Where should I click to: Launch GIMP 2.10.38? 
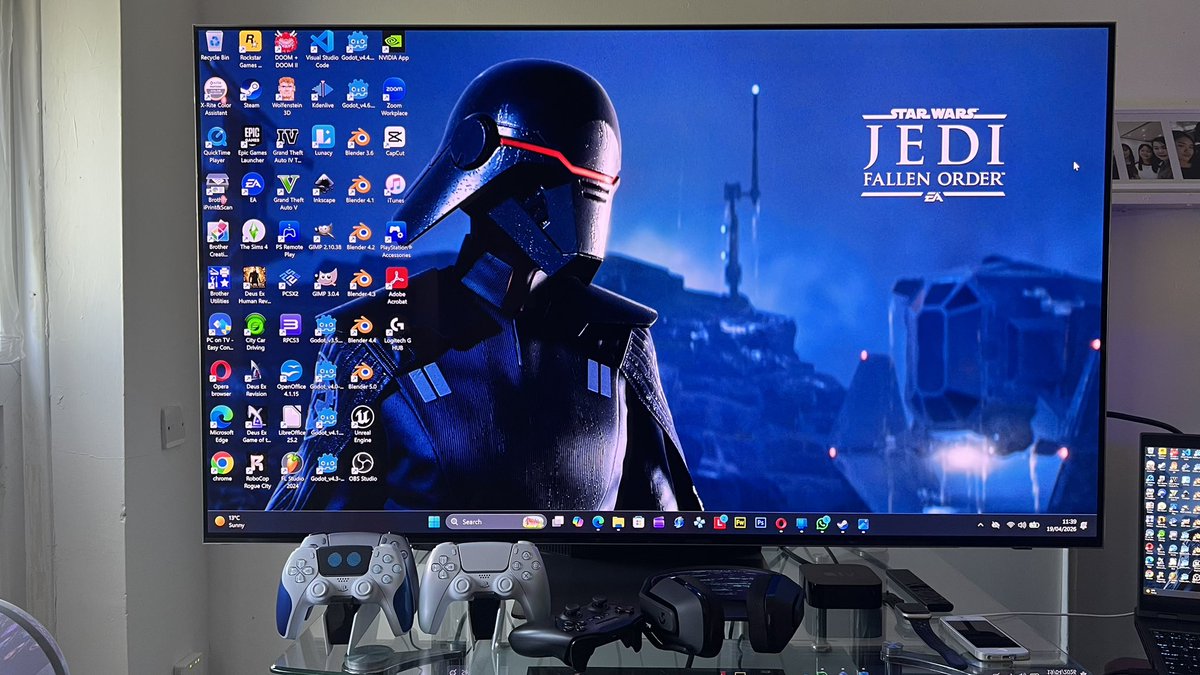[x=324, y=232]
